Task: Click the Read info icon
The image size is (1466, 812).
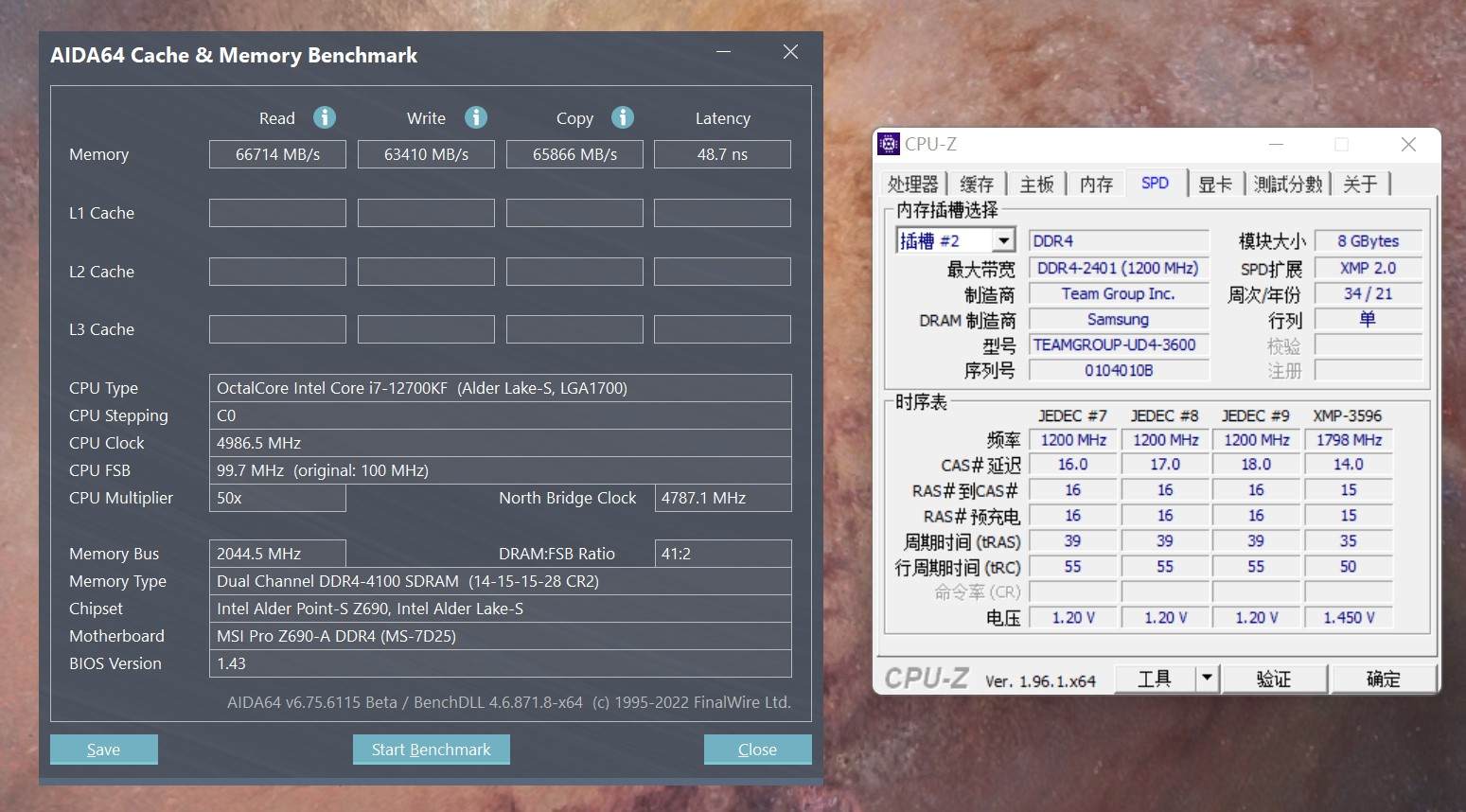Action: [325, 117]
